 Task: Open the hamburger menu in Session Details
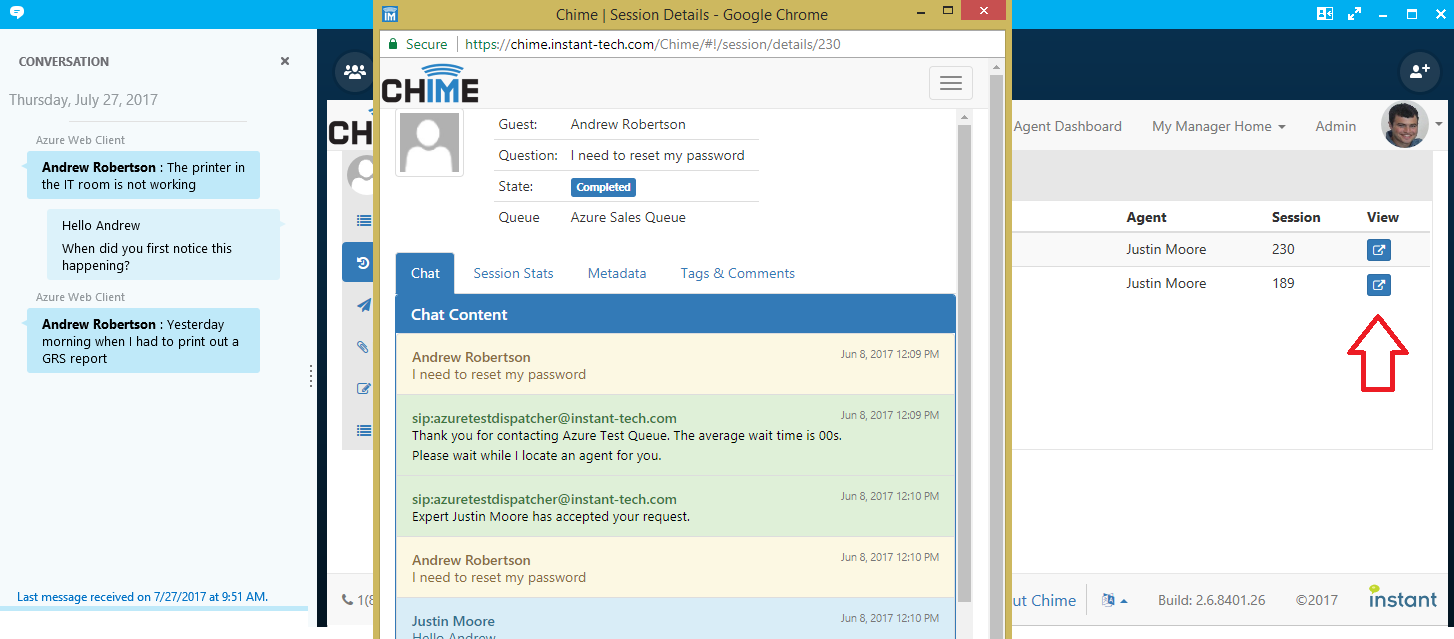pyautogui.click(x=951, y=83)
